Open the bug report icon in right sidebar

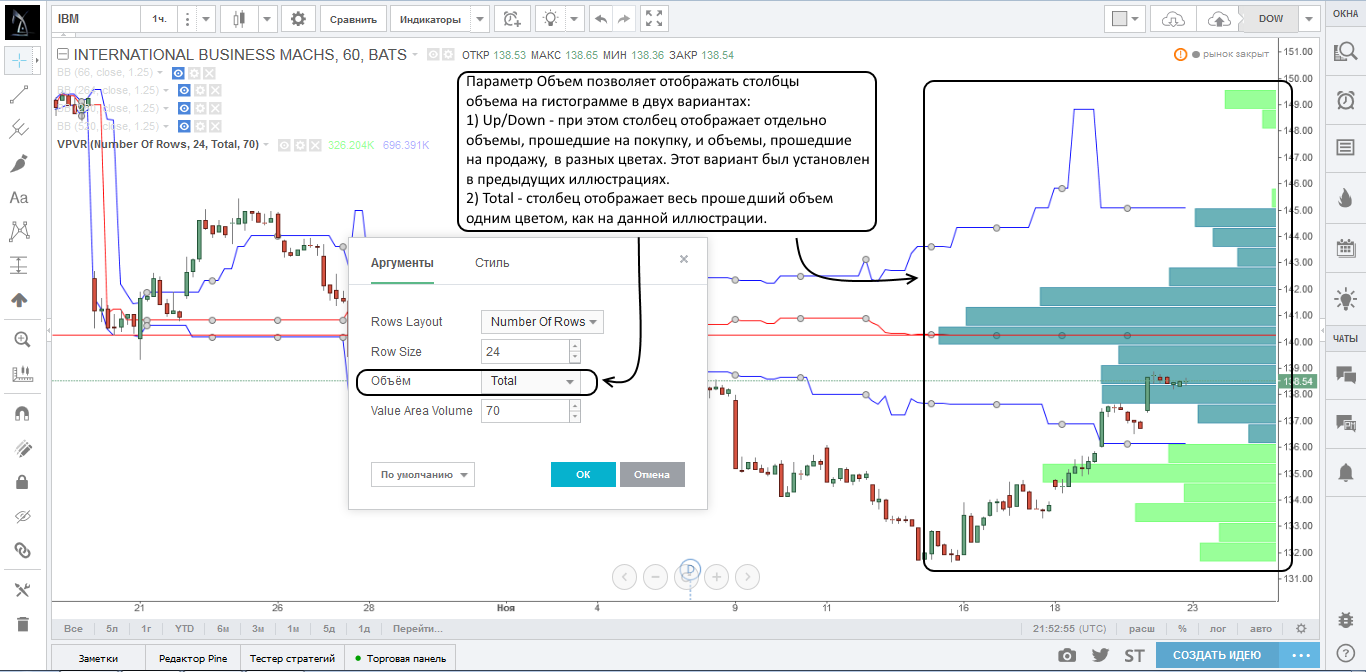(x=1345, y=622)
